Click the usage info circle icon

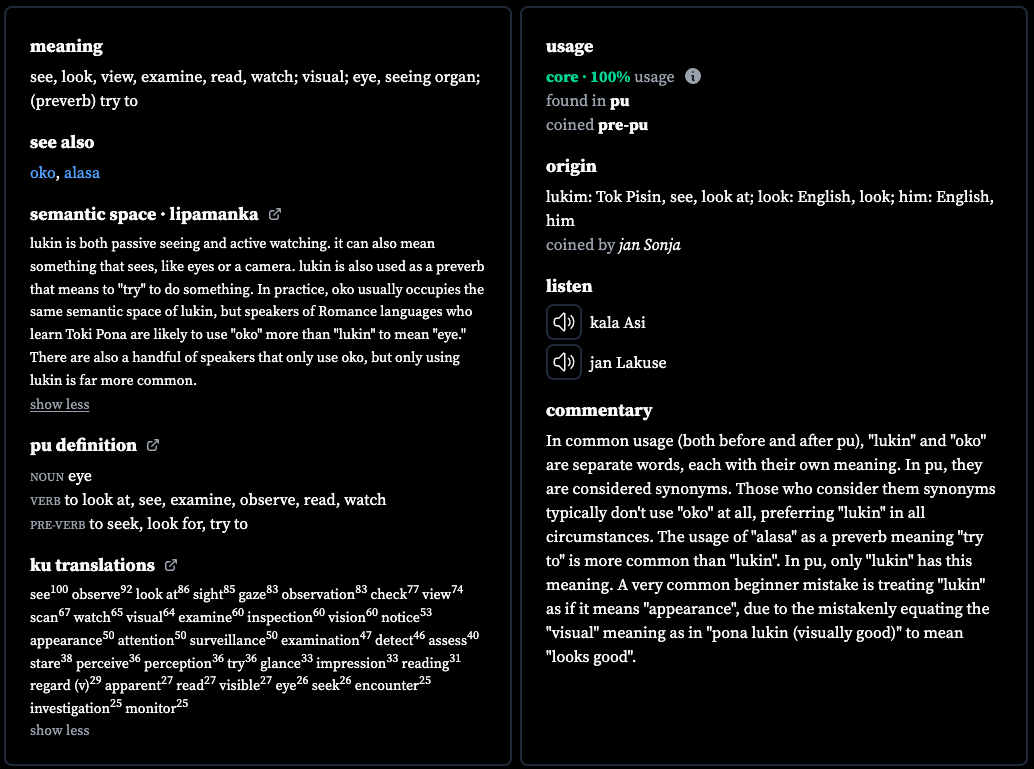pos(692,77)
